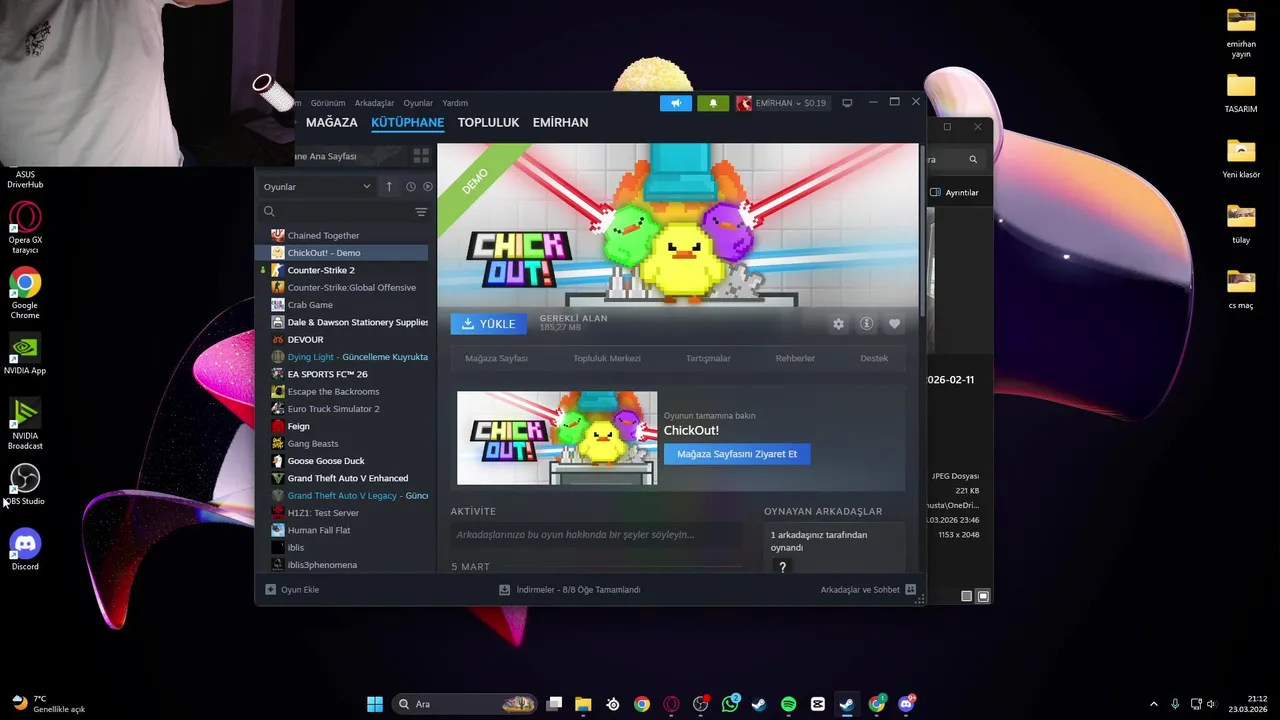Screen dimensions: 1280x720
Task: Open İndirmeler downloads status bar
Action: [x=570, y=590]
